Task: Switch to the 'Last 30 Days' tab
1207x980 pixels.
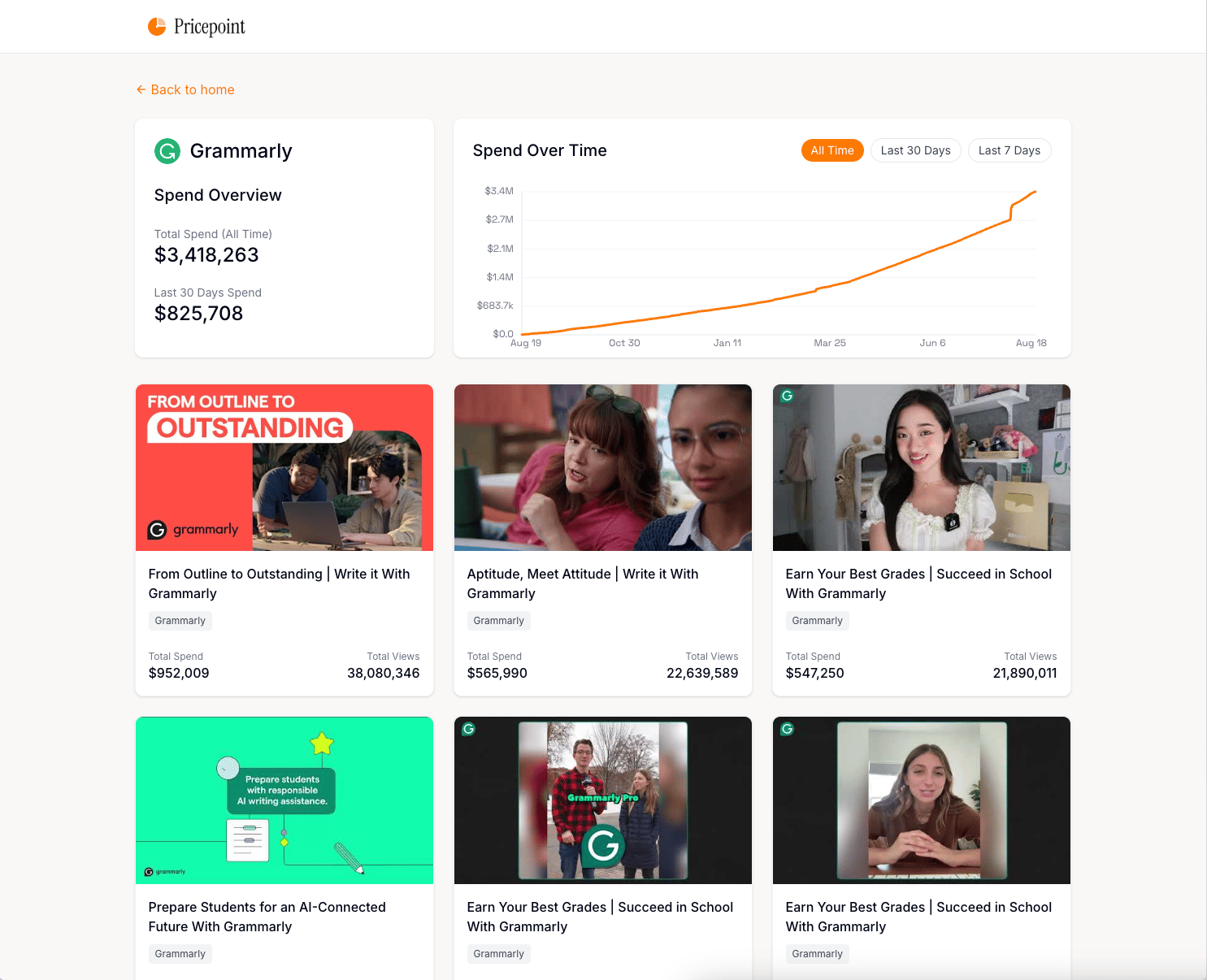Action: 915,150
